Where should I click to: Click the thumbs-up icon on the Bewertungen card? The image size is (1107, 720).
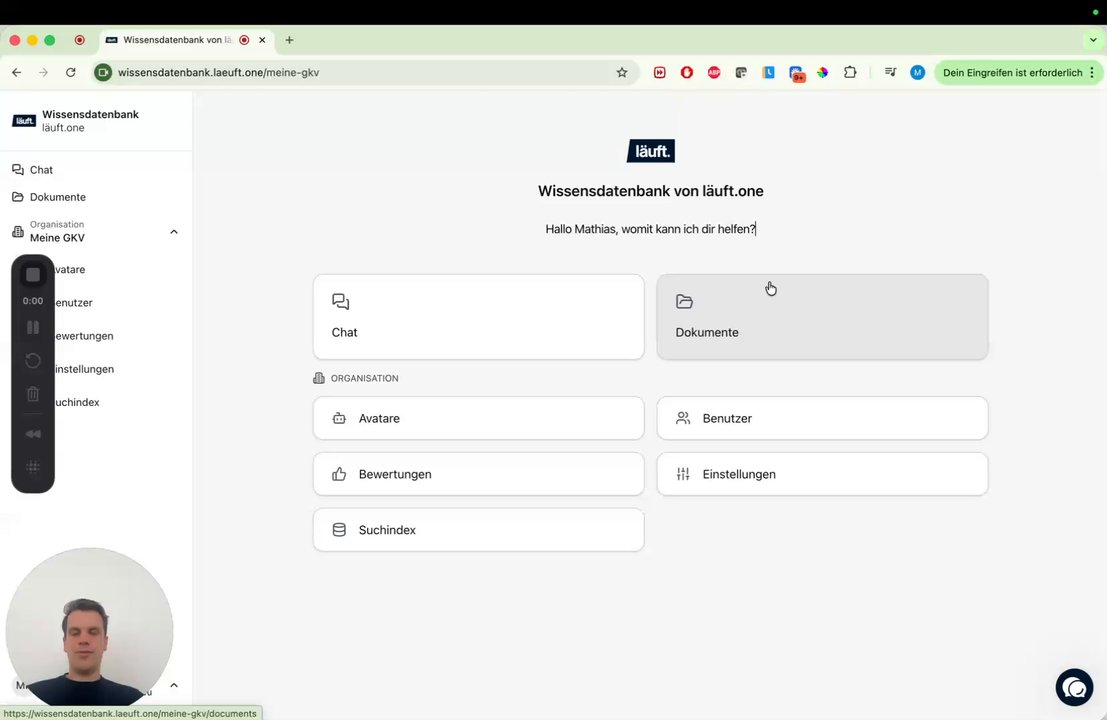coord(339,474)
